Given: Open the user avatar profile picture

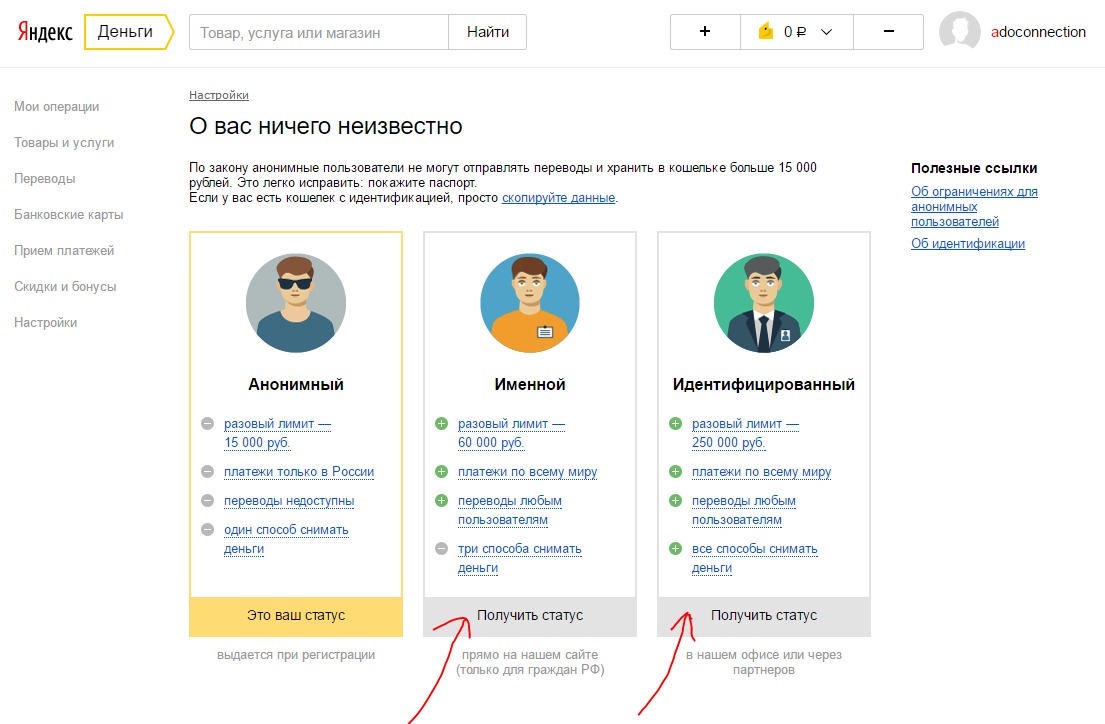Looking at the screenshot, I should pyautogui.click(x=960, y=32).
